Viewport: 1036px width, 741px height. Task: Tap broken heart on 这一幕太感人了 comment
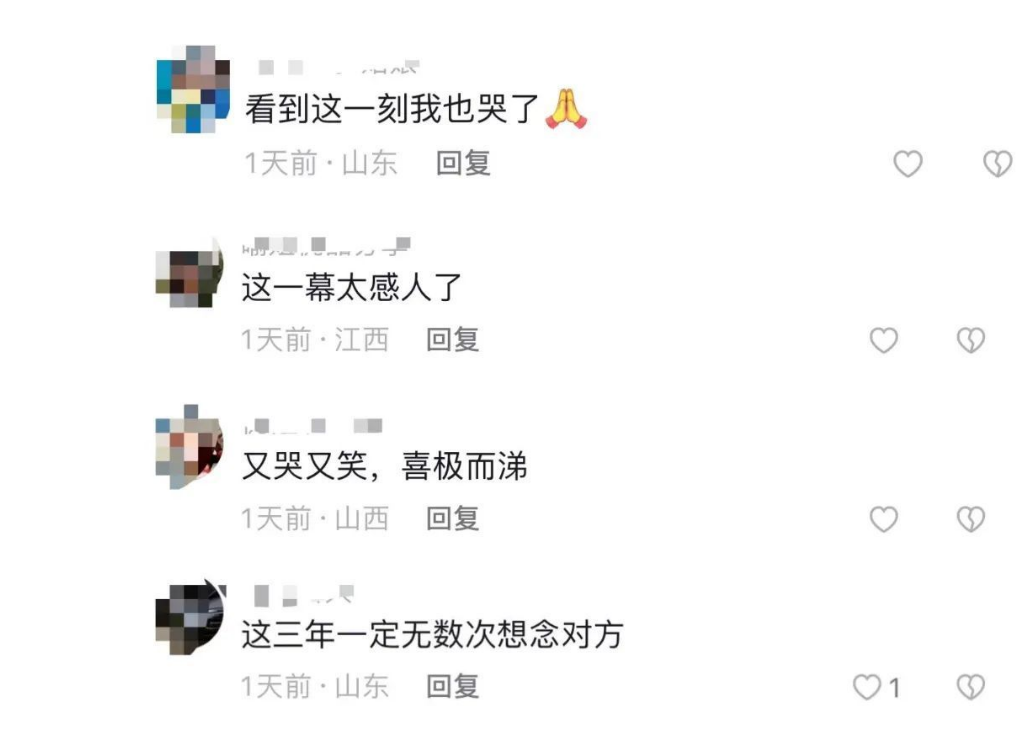(x=971, y=340)
